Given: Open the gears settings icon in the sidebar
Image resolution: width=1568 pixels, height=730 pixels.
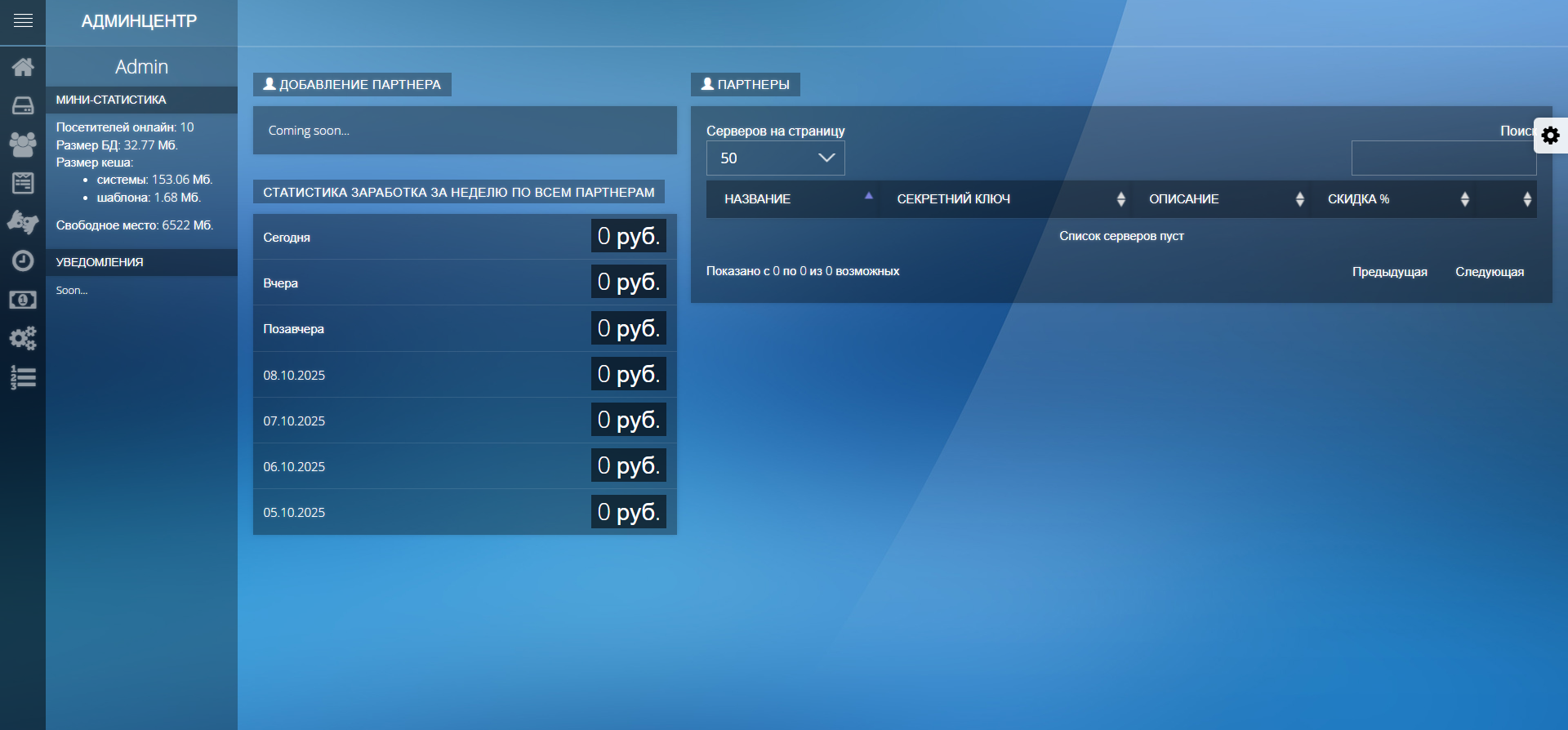Looking at the screenshot, I should point(23,338).
